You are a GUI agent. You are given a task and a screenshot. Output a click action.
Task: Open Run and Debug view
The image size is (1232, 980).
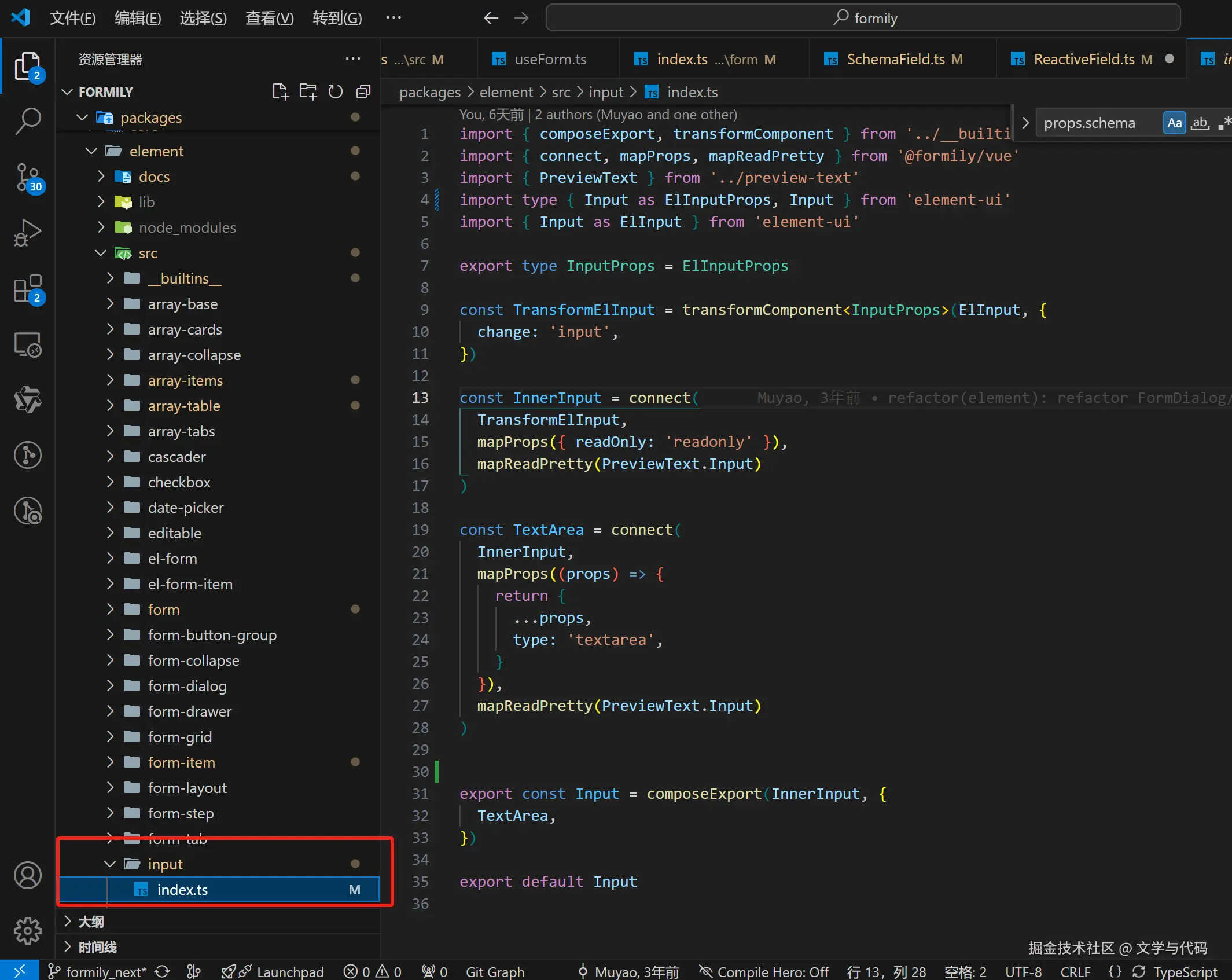pyautogui.click(x=27, y=233)
